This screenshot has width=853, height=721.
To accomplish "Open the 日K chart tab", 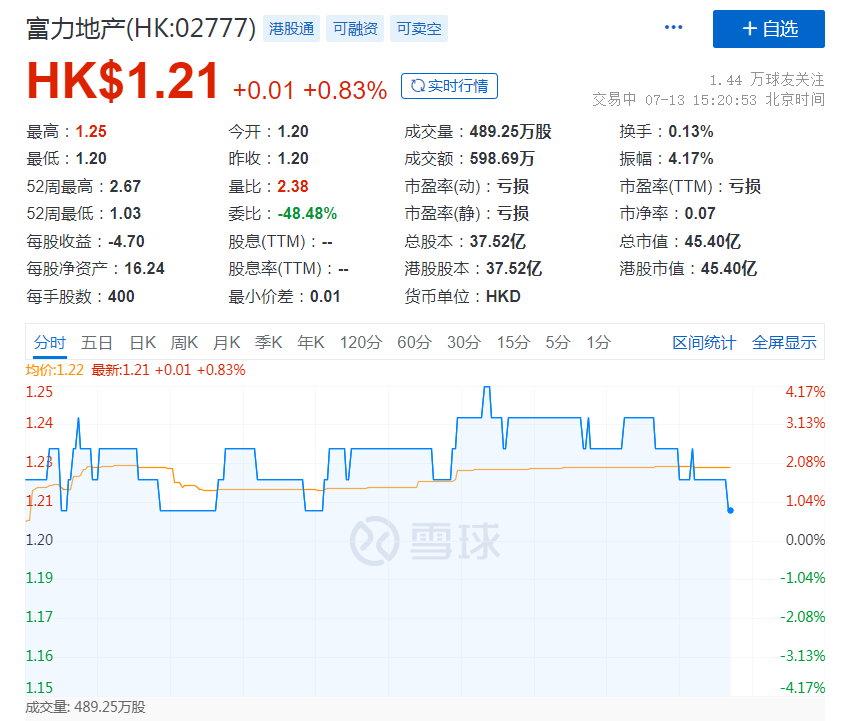I will pos(143,342).
